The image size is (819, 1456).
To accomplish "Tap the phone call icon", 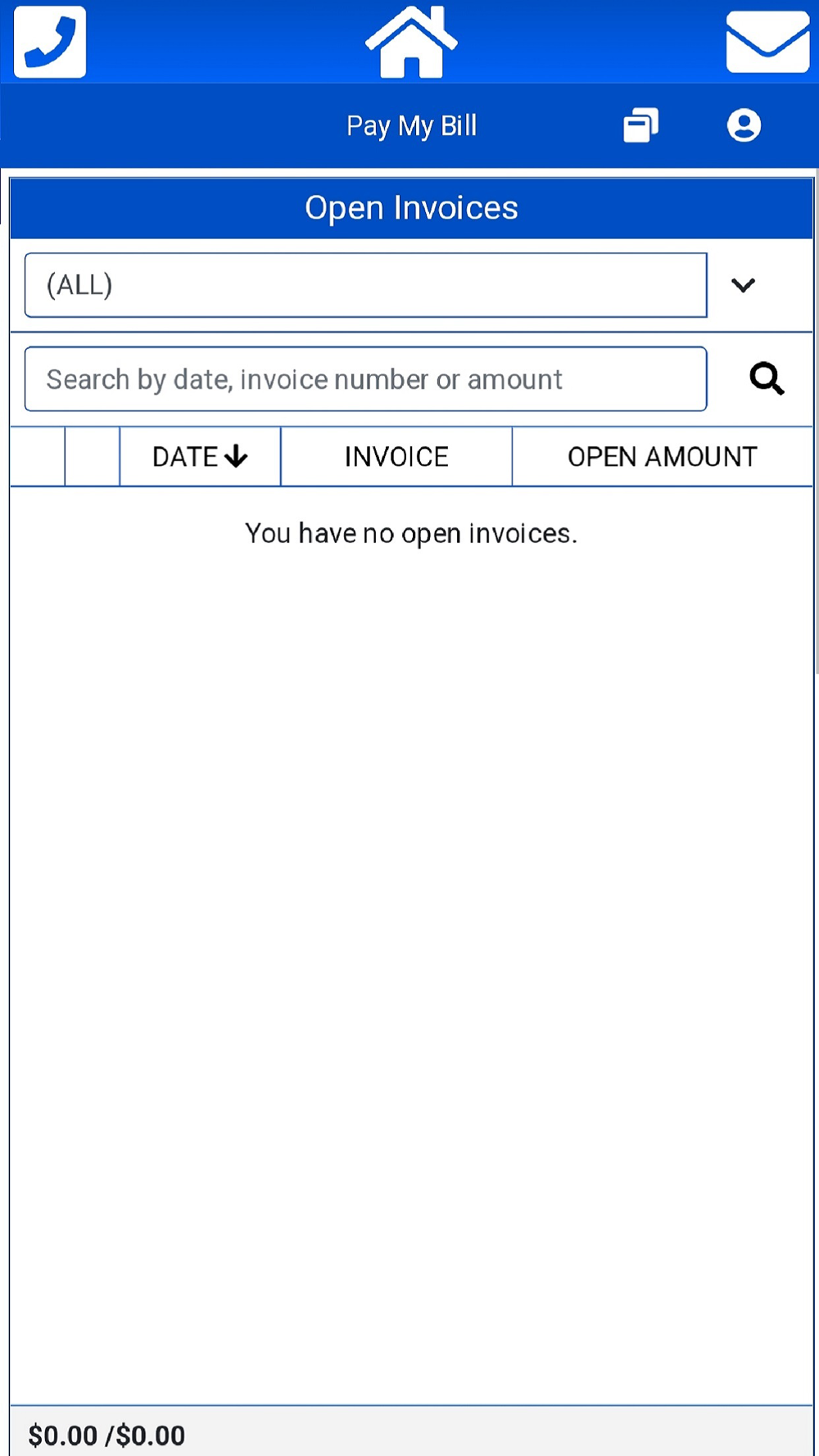I will 50,42.
